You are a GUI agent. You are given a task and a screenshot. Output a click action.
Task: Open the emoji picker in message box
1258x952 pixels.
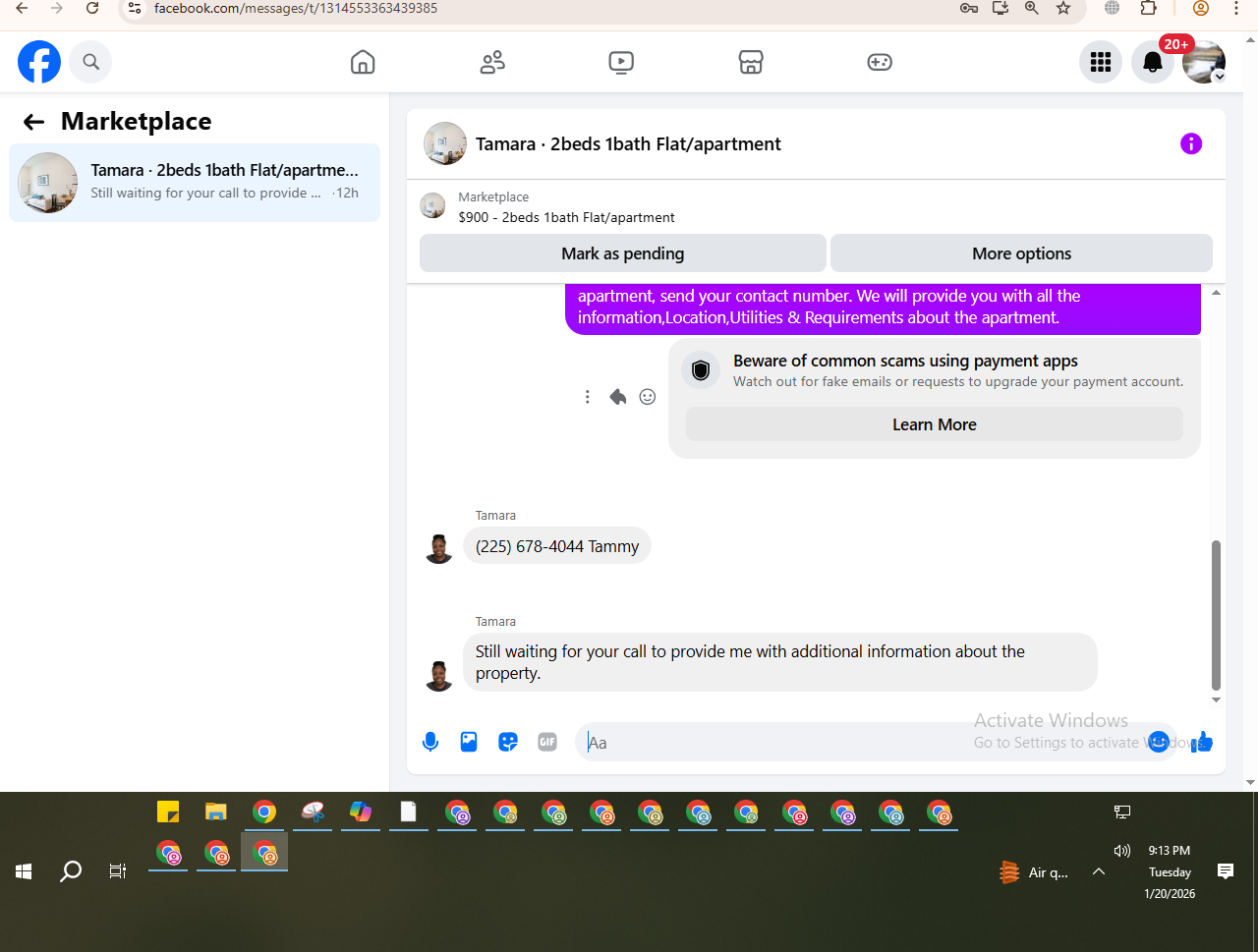point(1159,742)
